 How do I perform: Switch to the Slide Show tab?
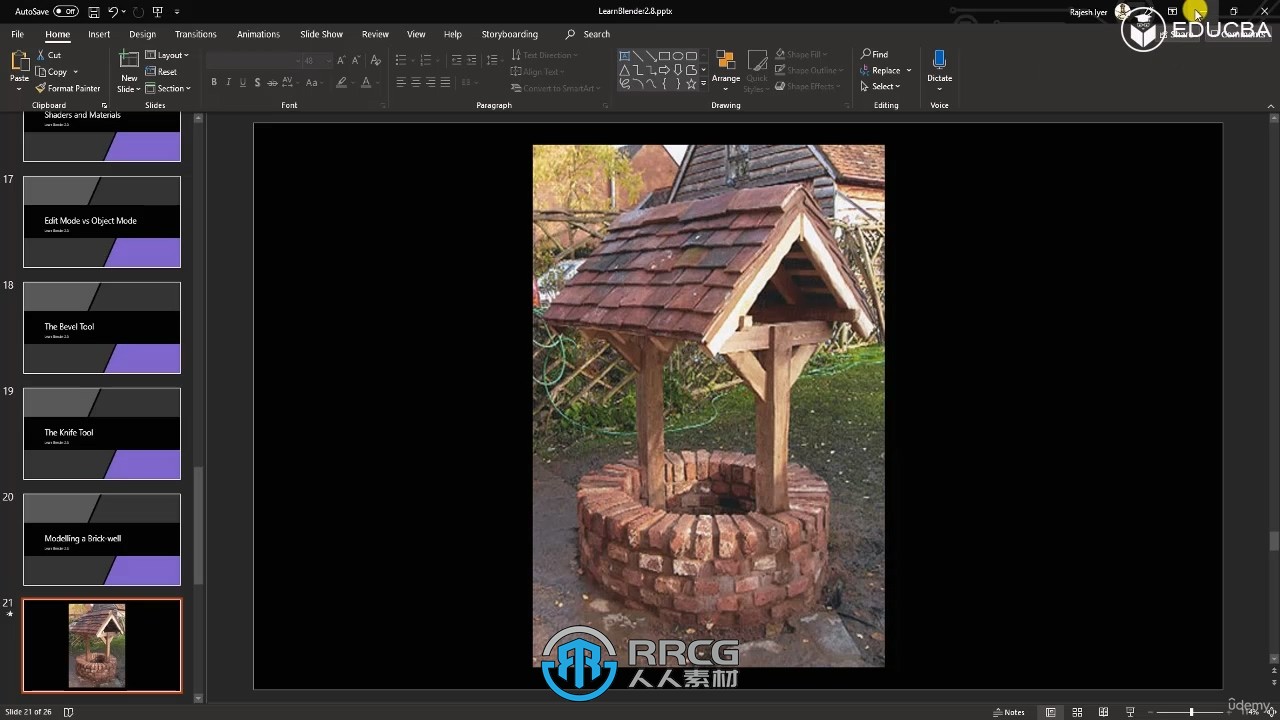pos(322,34)
